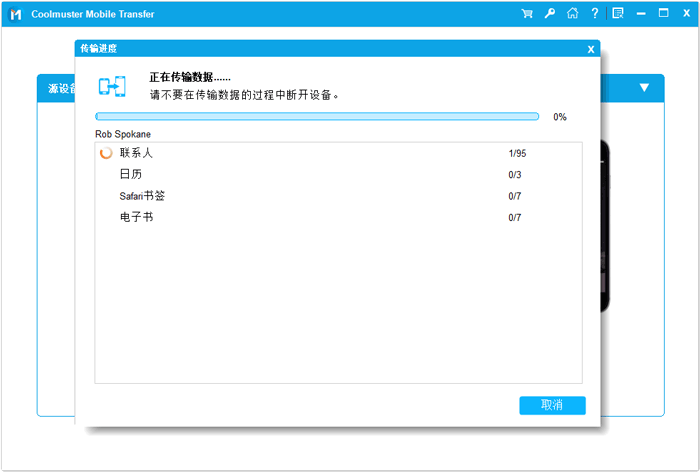Maximize the Coolmuster Mobile Transfer window
The width and height of the screenshot is (700, 472).
coord(663,14)
